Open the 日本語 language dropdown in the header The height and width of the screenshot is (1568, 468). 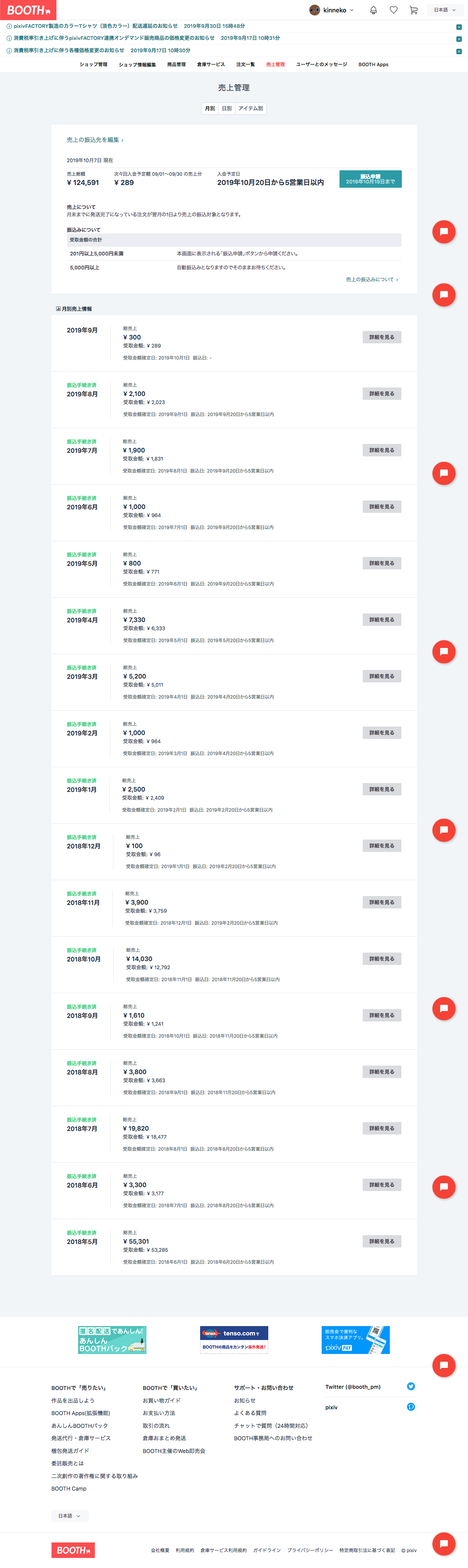pos(444,10)
